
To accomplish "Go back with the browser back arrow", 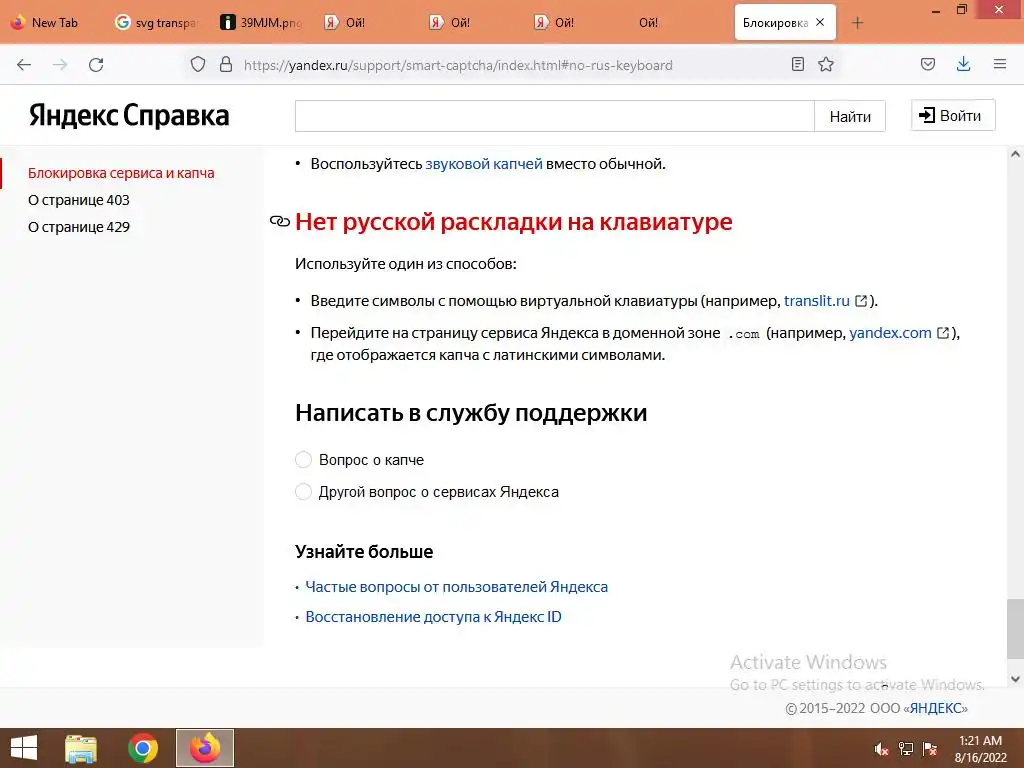I will [24, 65].
